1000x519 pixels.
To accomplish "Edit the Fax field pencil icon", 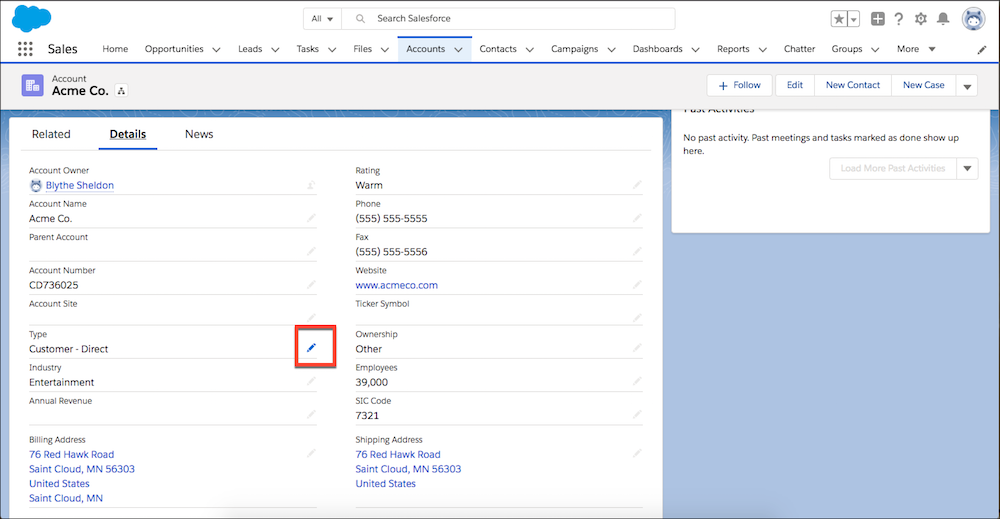I will pos(637,251).
